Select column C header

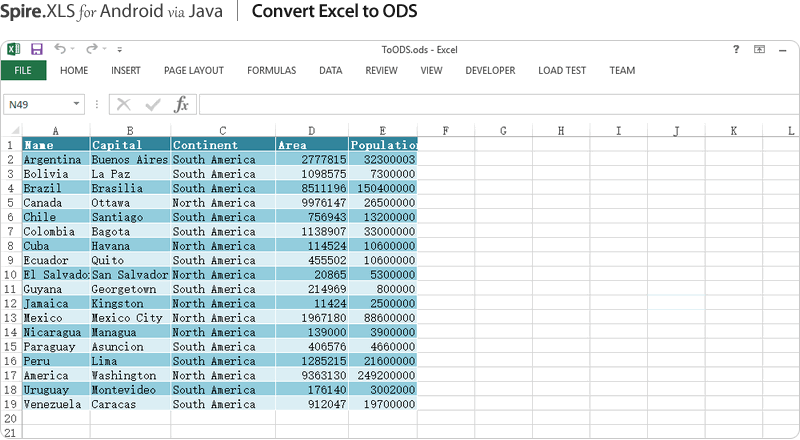[x=222, y=130]
